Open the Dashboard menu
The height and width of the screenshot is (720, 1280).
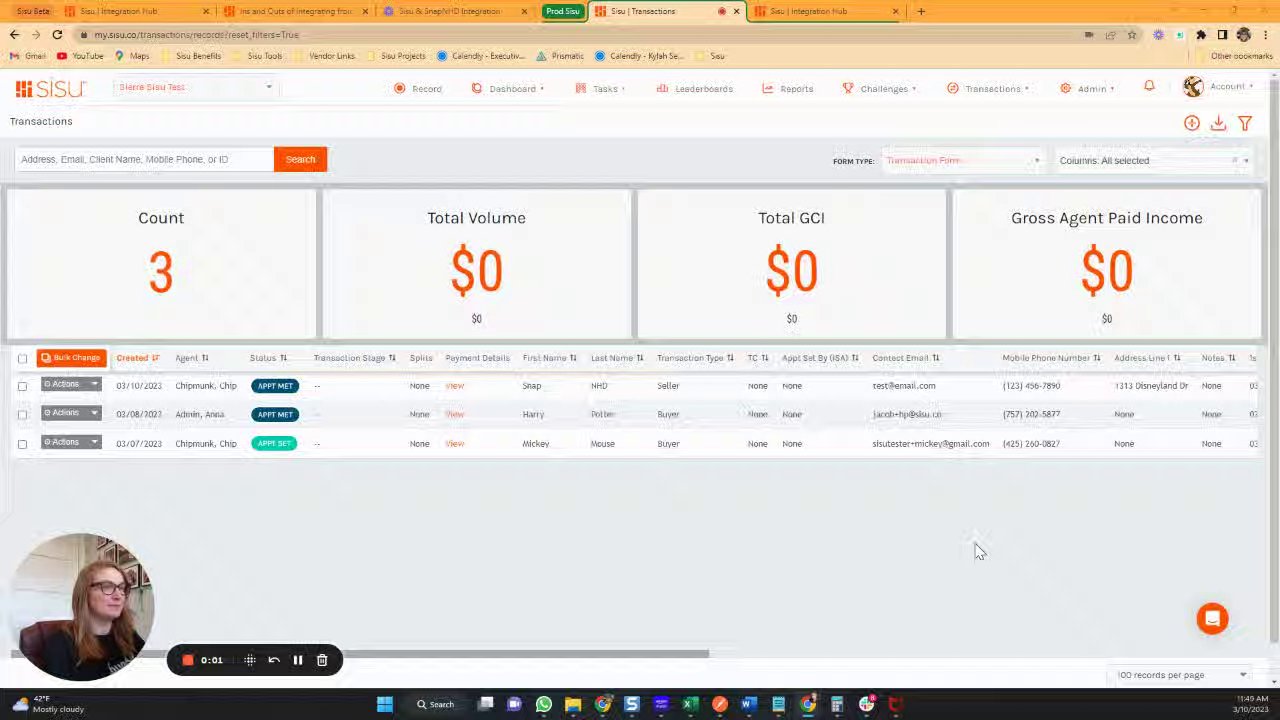click(509, 89)
